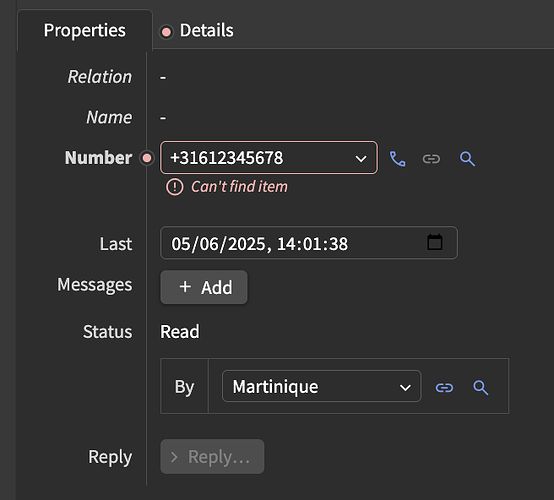554x500 pixels.
Task: Open the link icon beside Martinique
Action: coord(444,388)
